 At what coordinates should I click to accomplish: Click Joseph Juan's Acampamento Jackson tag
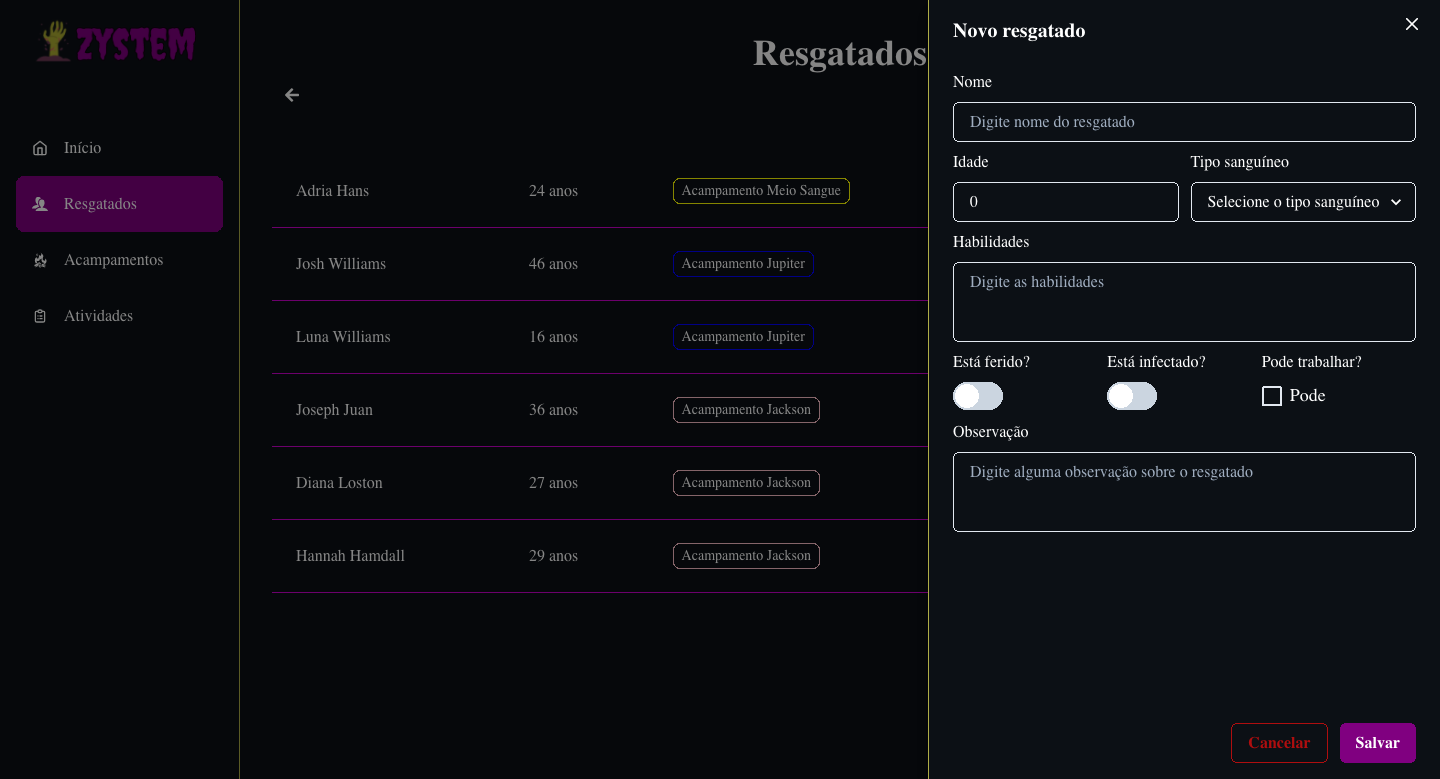746,410
